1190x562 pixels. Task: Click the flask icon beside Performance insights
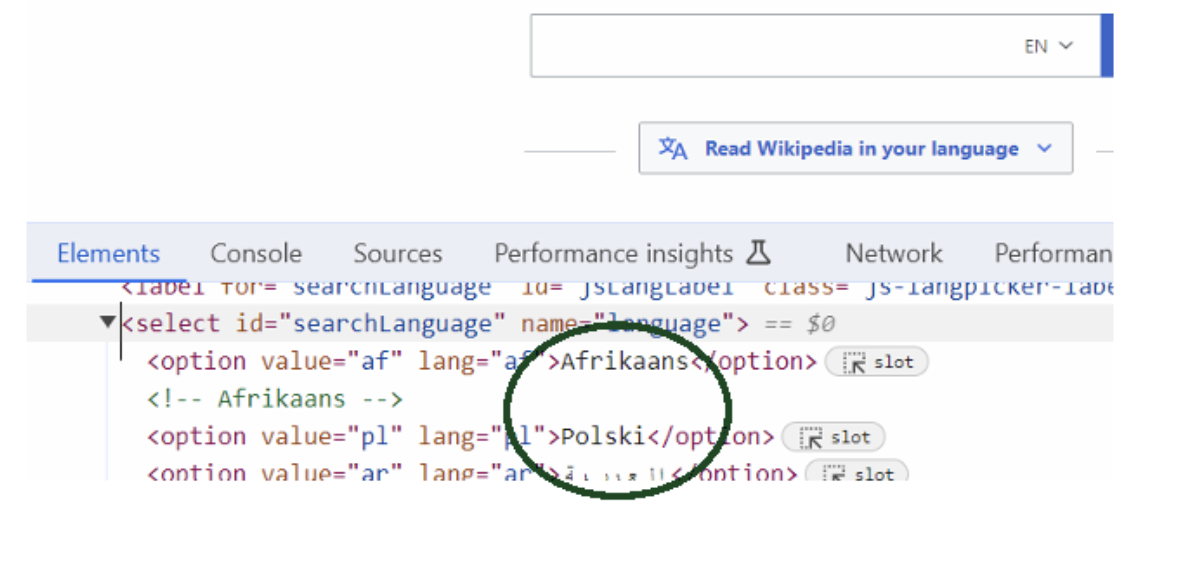(x=757, y=253)
